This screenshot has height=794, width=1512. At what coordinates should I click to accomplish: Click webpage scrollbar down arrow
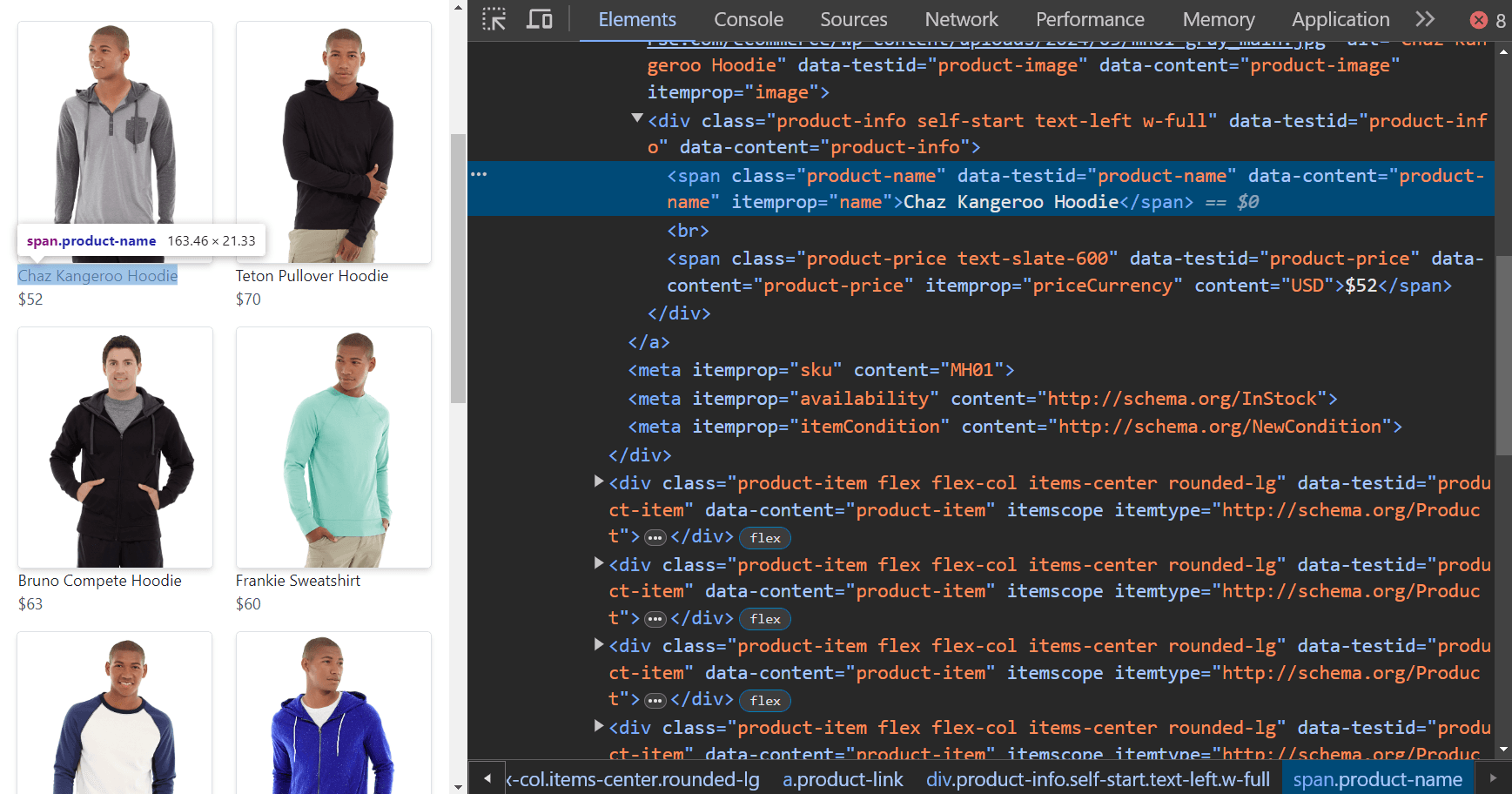click(x=458, y=786)
